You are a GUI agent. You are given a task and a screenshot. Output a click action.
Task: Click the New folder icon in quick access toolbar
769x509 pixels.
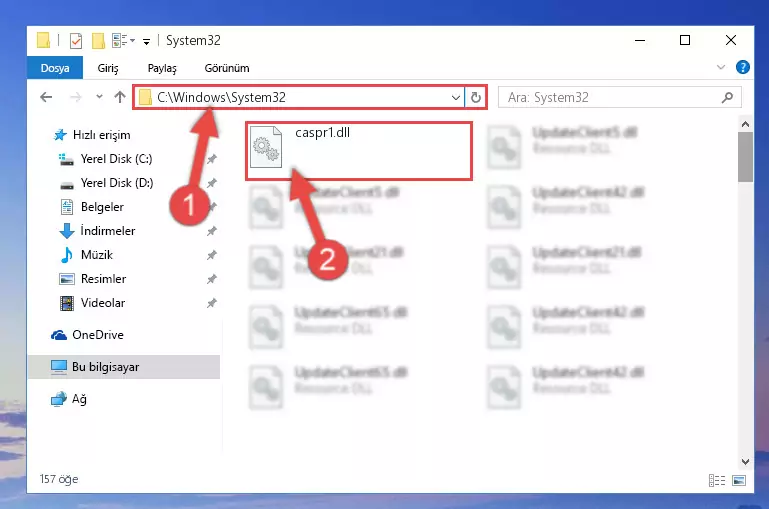(98, 41)
